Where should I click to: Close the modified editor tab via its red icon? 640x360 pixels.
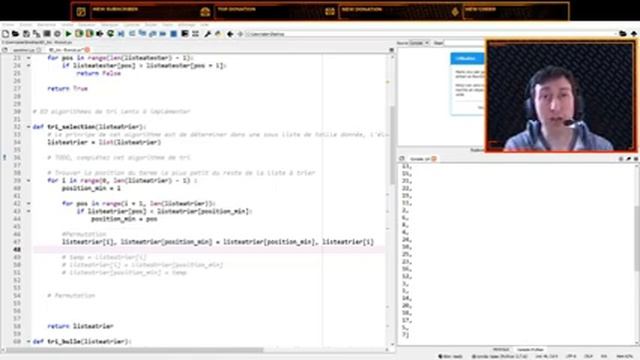point(87,50)
